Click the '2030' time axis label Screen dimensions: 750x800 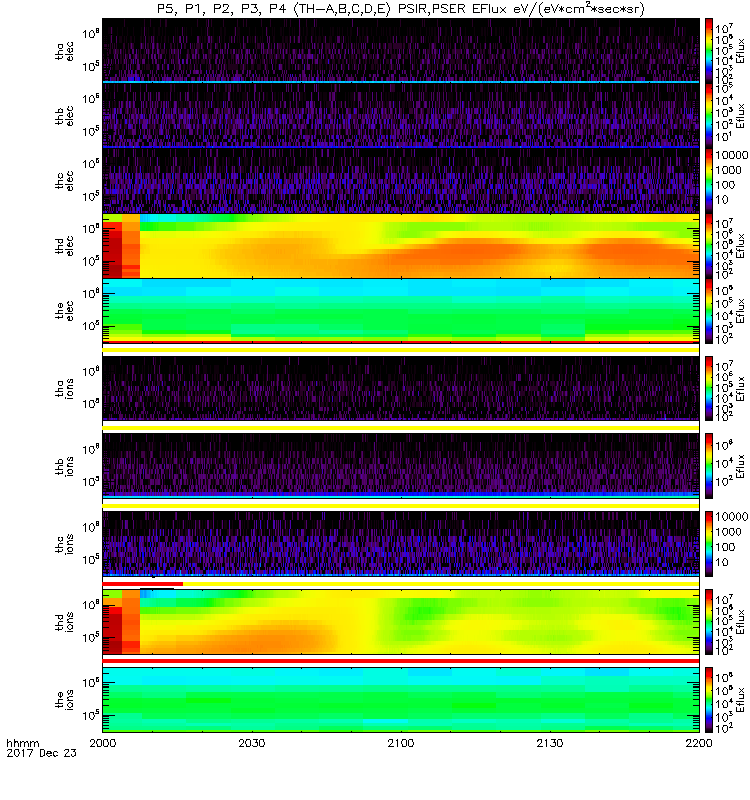[252, 743]
